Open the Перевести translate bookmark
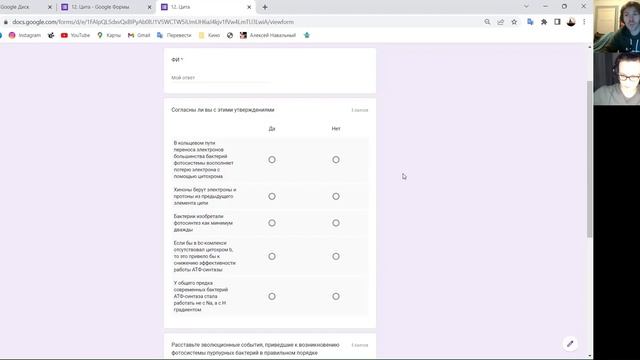 [174, 36]
